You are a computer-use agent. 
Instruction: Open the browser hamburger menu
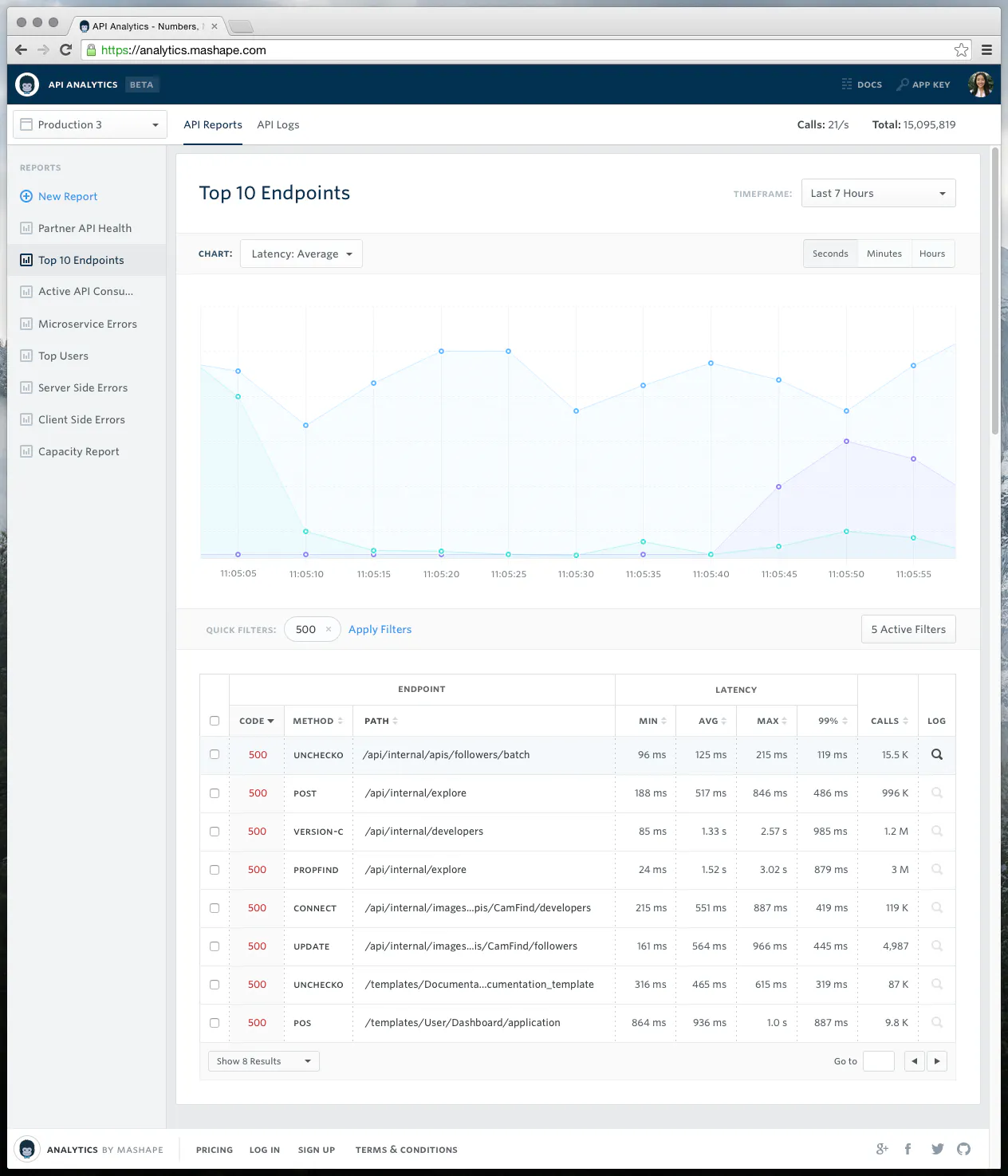986,49
